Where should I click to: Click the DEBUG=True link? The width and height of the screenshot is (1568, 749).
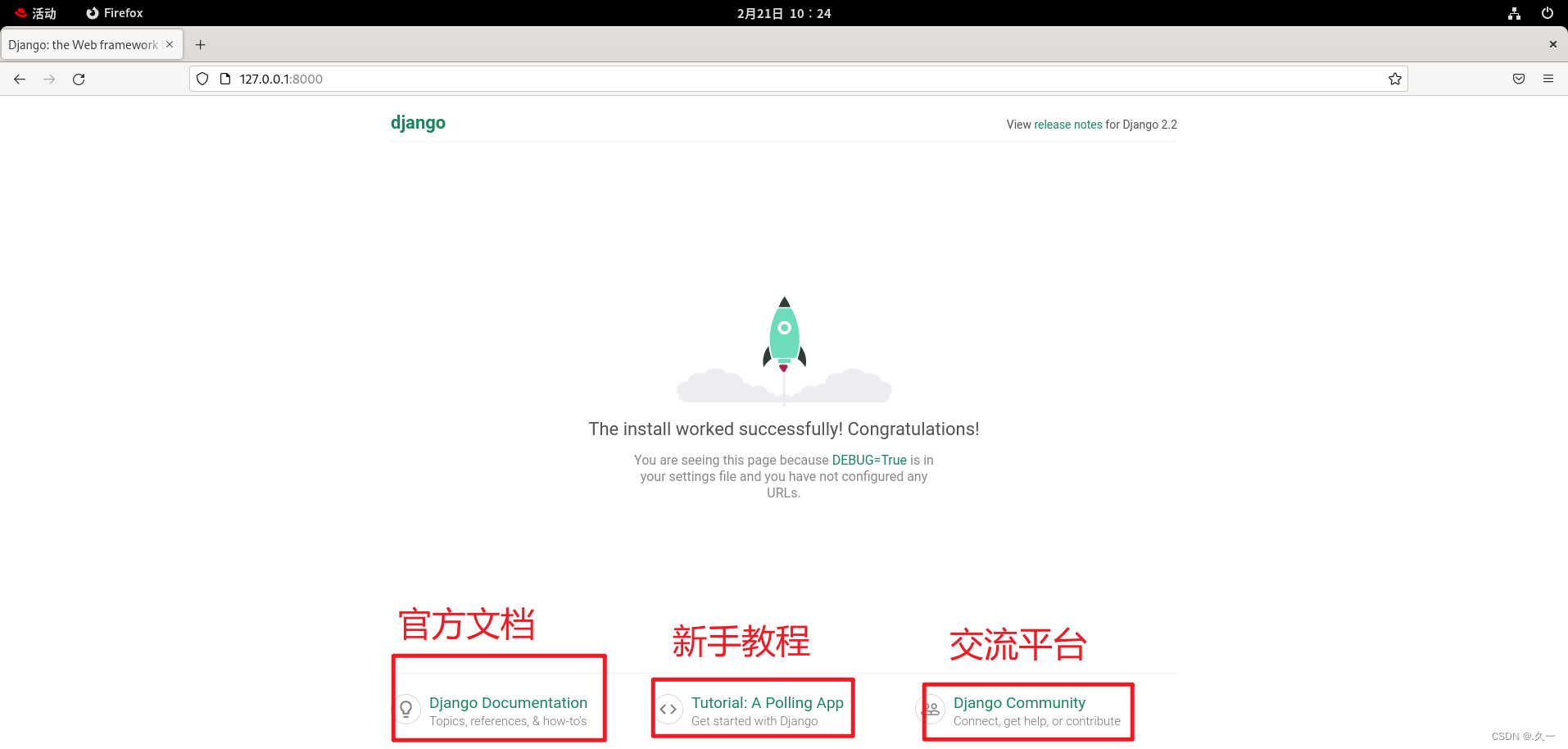(x=868, y=460)
